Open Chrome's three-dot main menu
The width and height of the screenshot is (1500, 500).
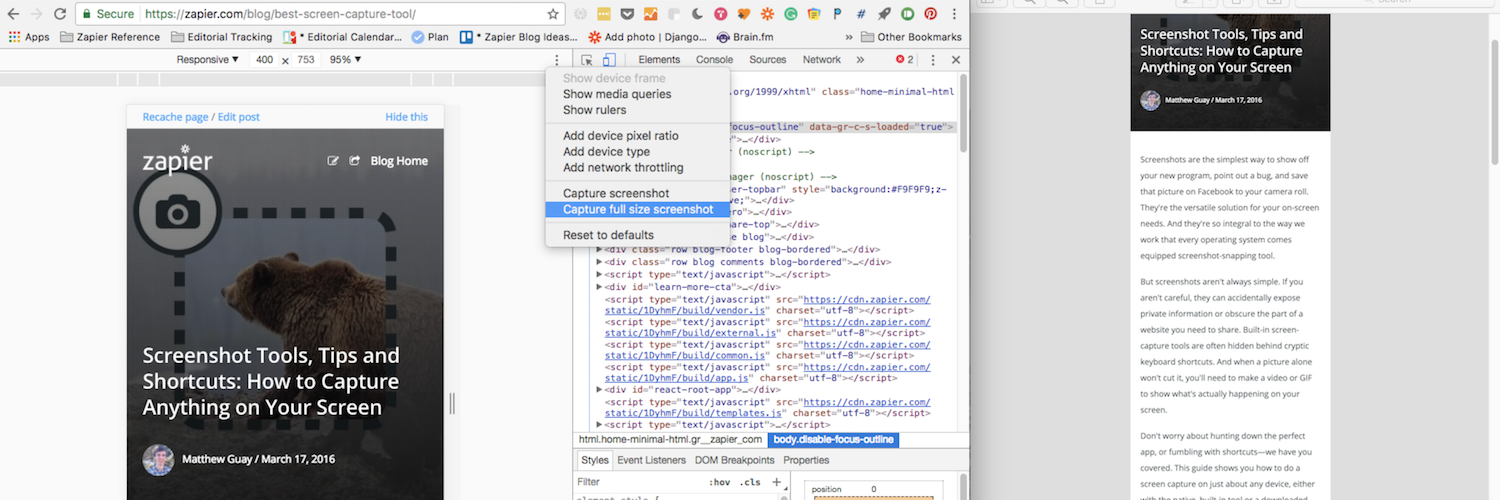click(x=955, y=15)
